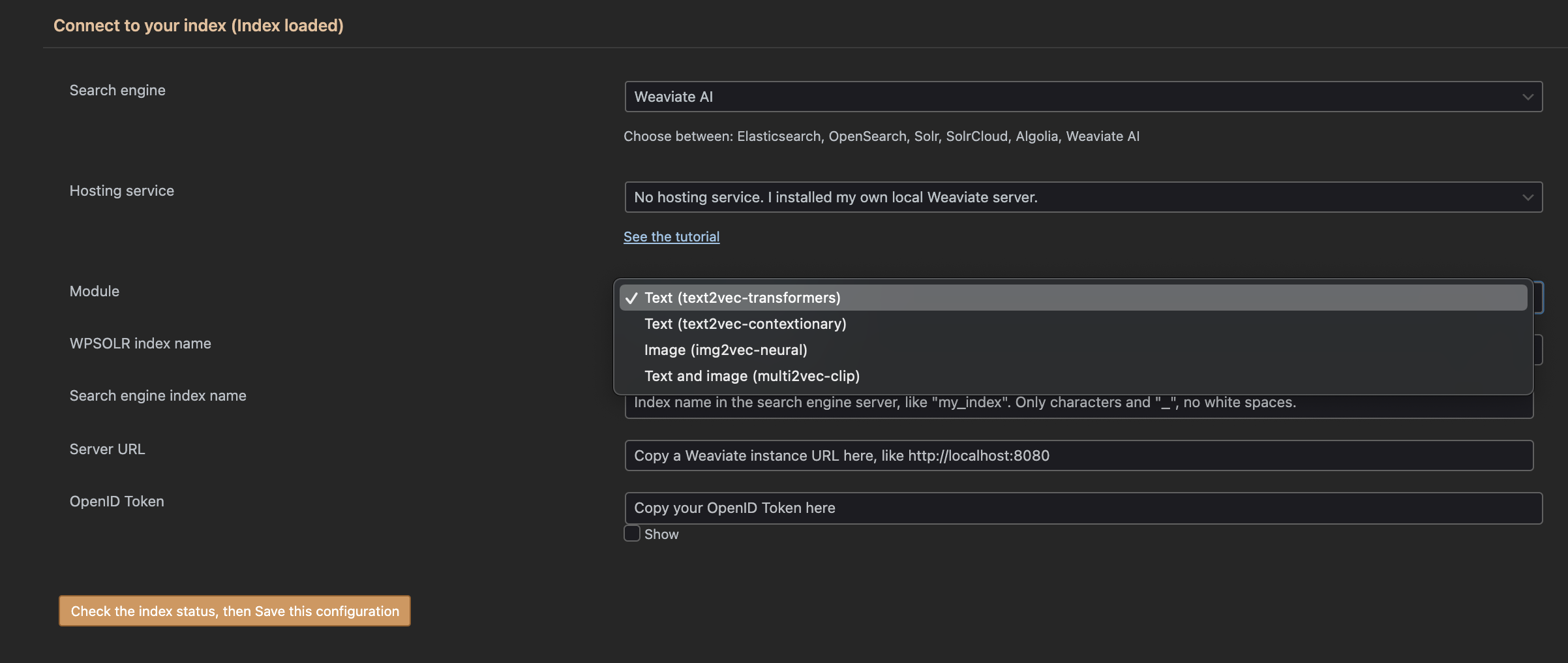Image resolution: width=1568 pixels, height=663 pixels.
Task: Click the Search engine dropdown chevron
Action: (1527, 97)
